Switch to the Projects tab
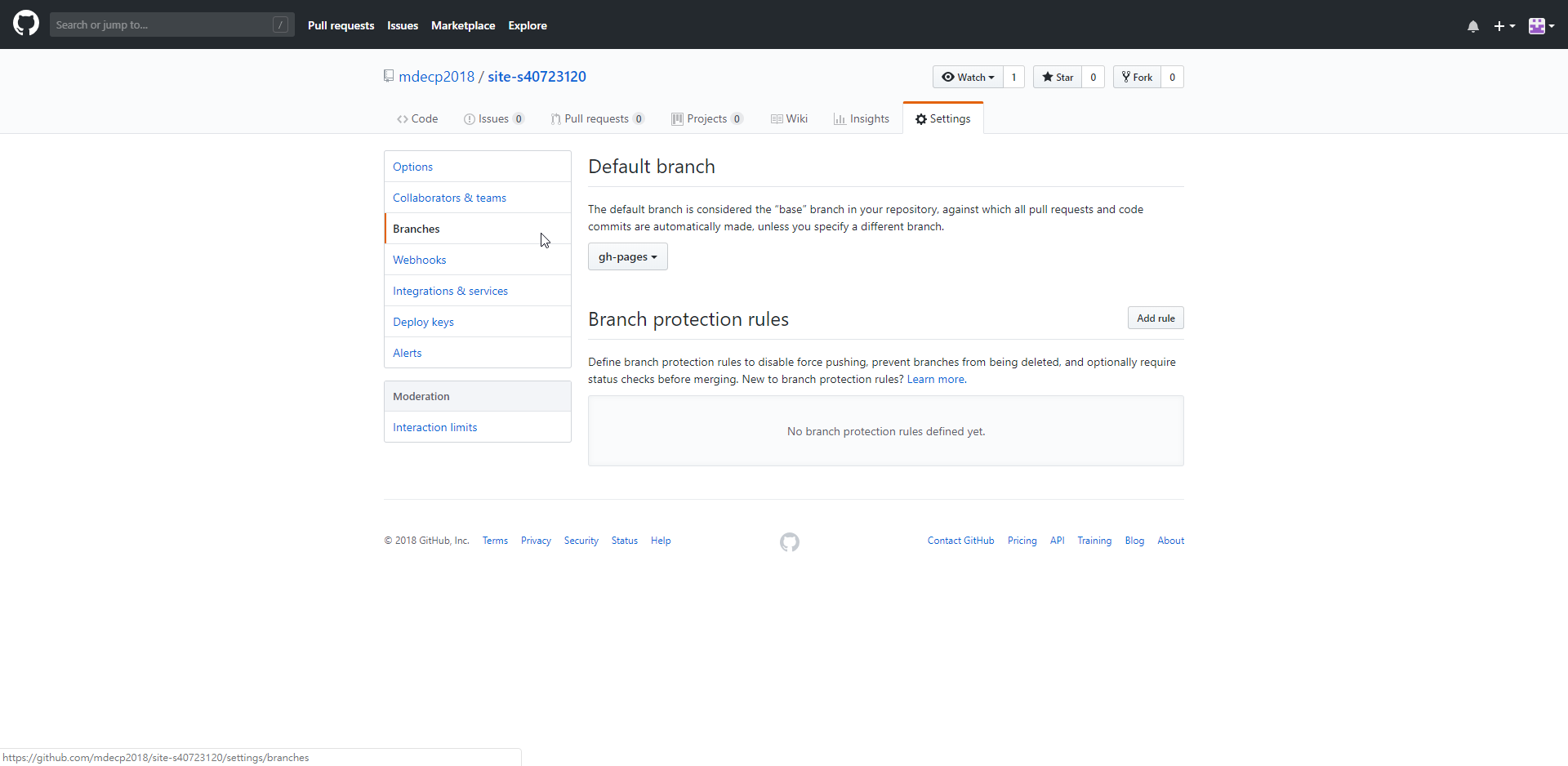Viewport: 1568px width, 766px height. point(707,118)
